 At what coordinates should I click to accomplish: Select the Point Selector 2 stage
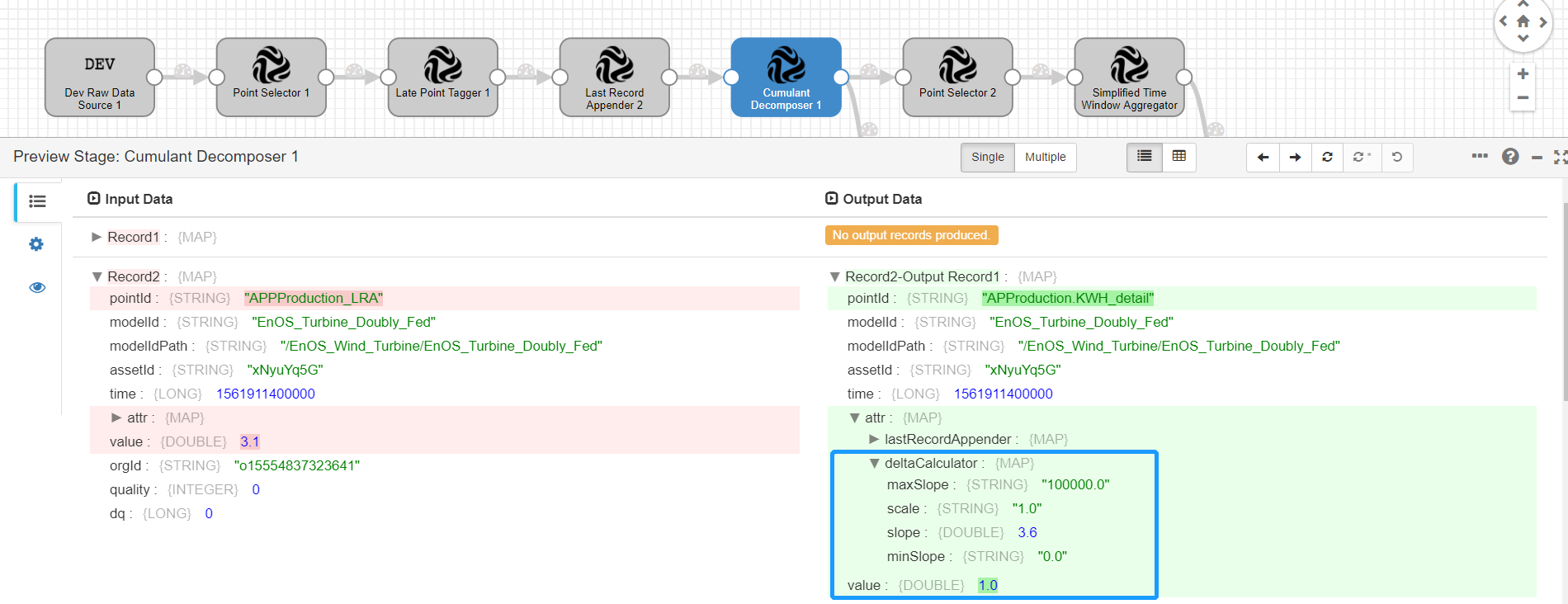pyautogui.click(x=957, y=77)
